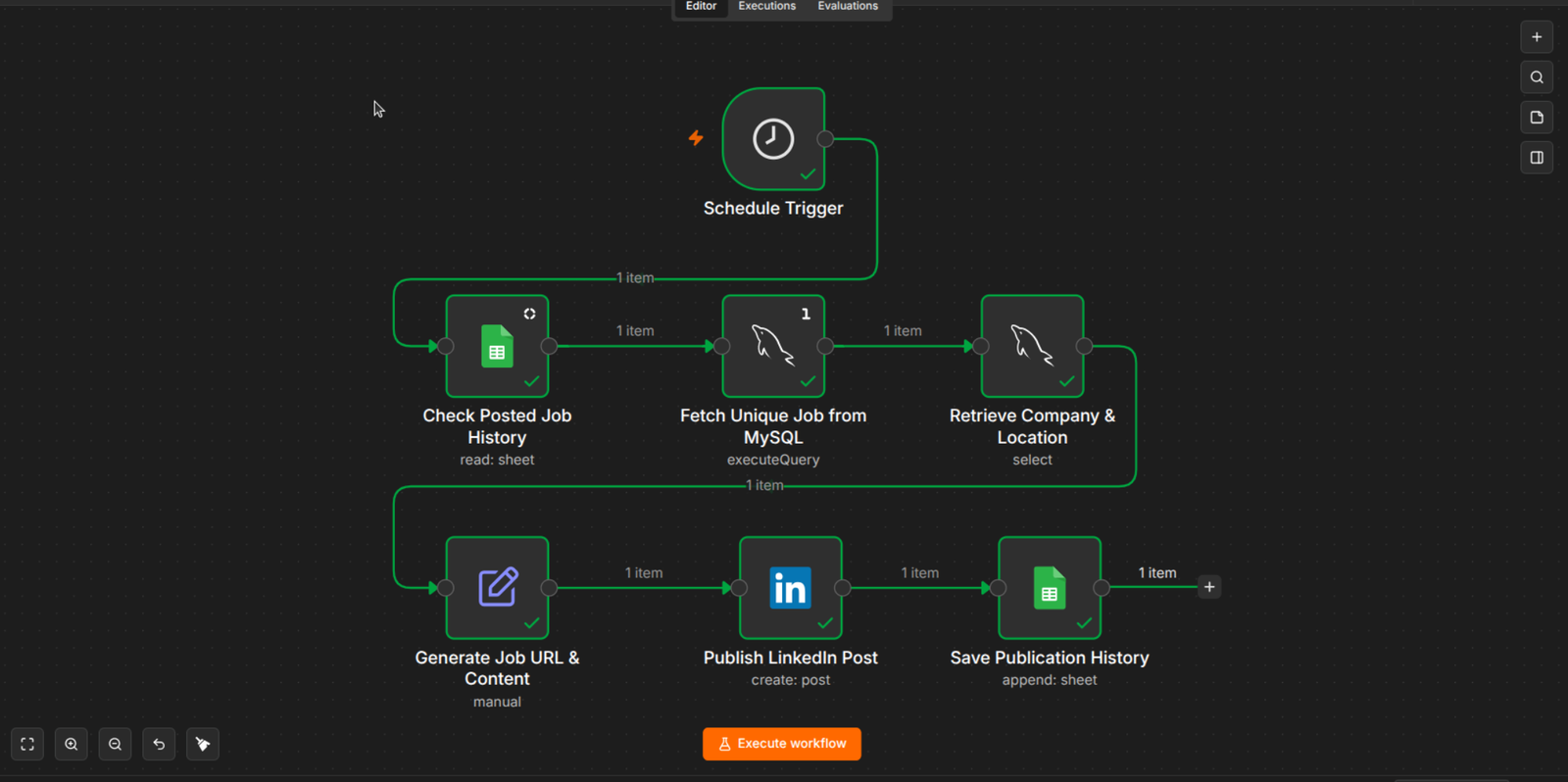Zoom out on the canvas
This screenshot has height=782, width=1568.
pyautogui.click(x=115, y=744)
